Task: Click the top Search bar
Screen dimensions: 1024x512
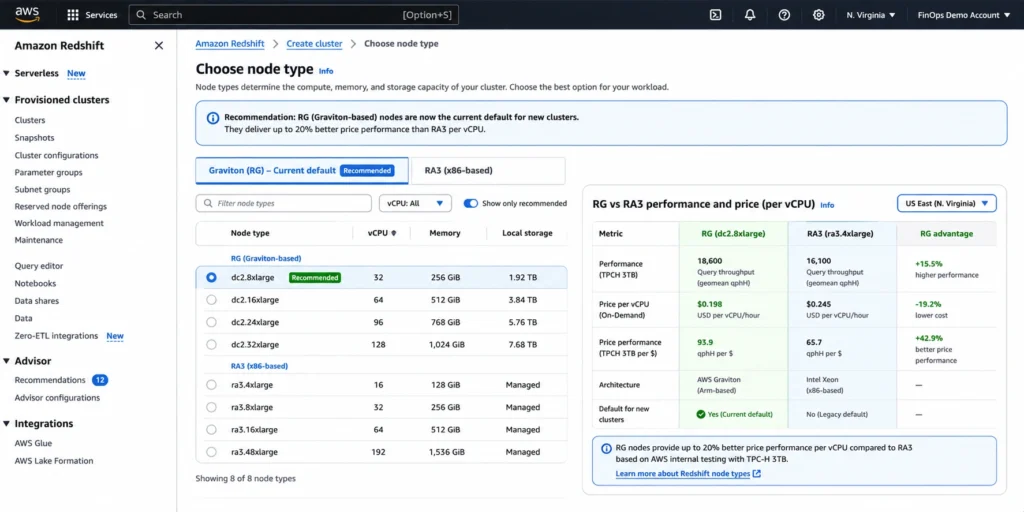Action: click(x=294, y=15)
